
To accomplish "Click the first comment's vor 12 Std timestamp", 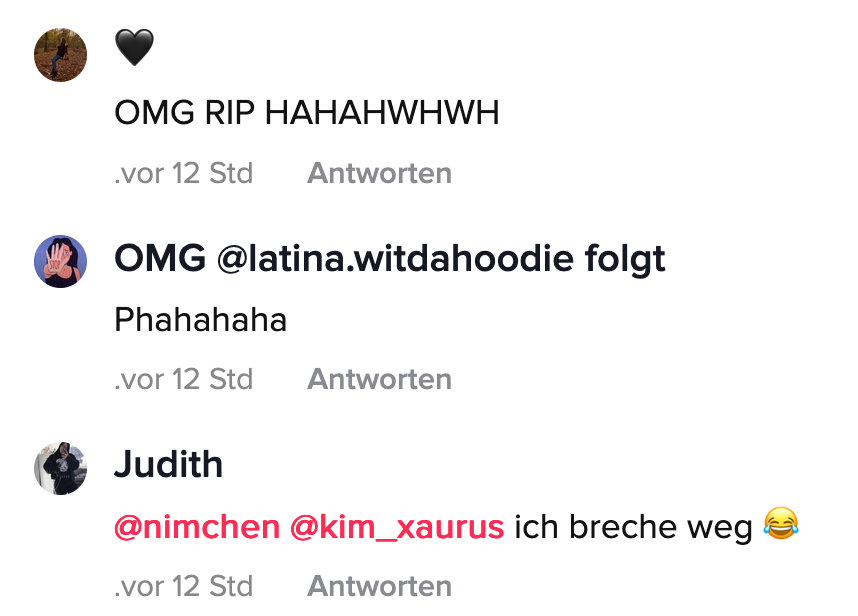I will click(x=183, y=173).
